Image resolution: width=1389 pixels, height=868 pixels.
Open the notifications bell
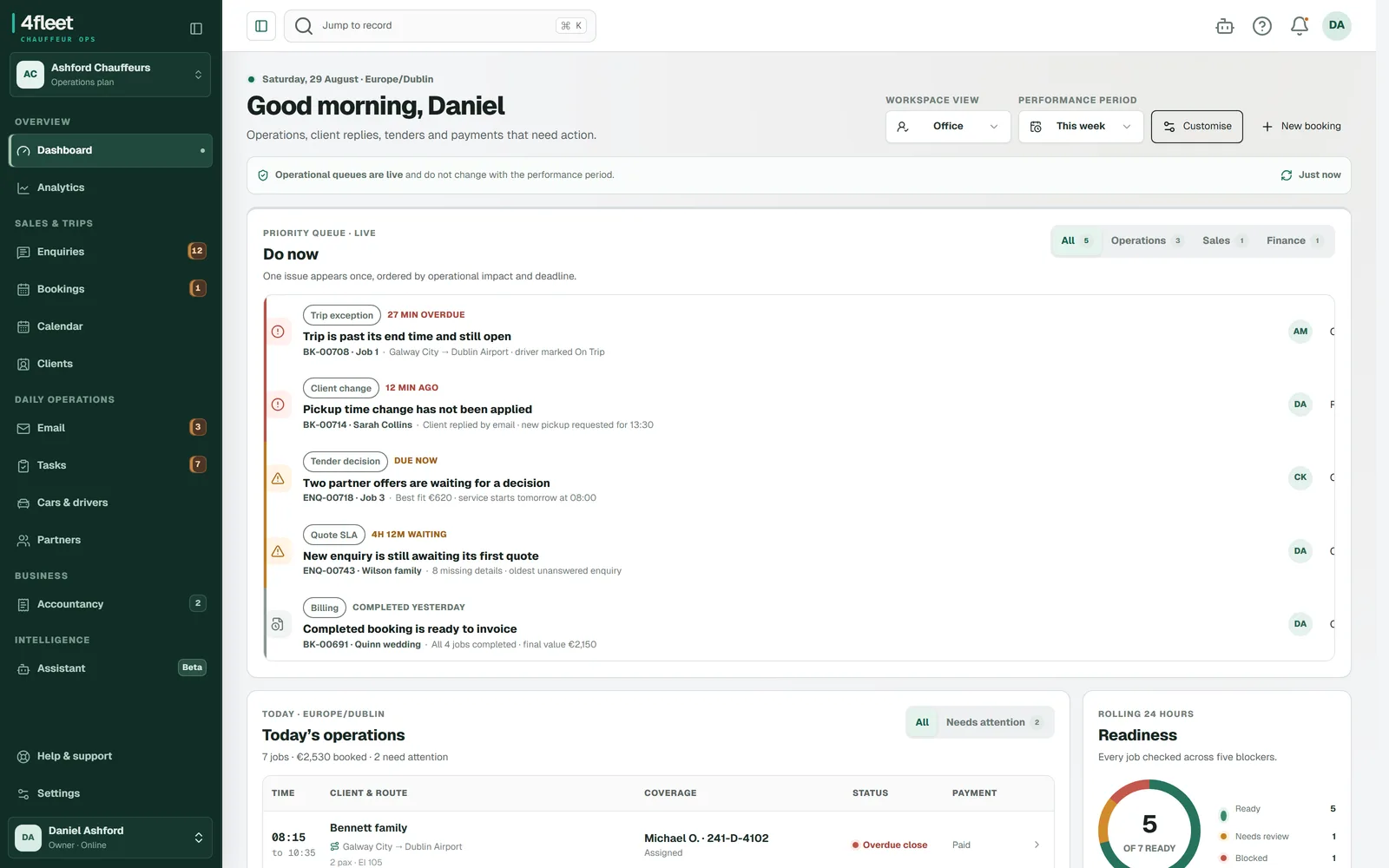click(x=1300, y=26)
